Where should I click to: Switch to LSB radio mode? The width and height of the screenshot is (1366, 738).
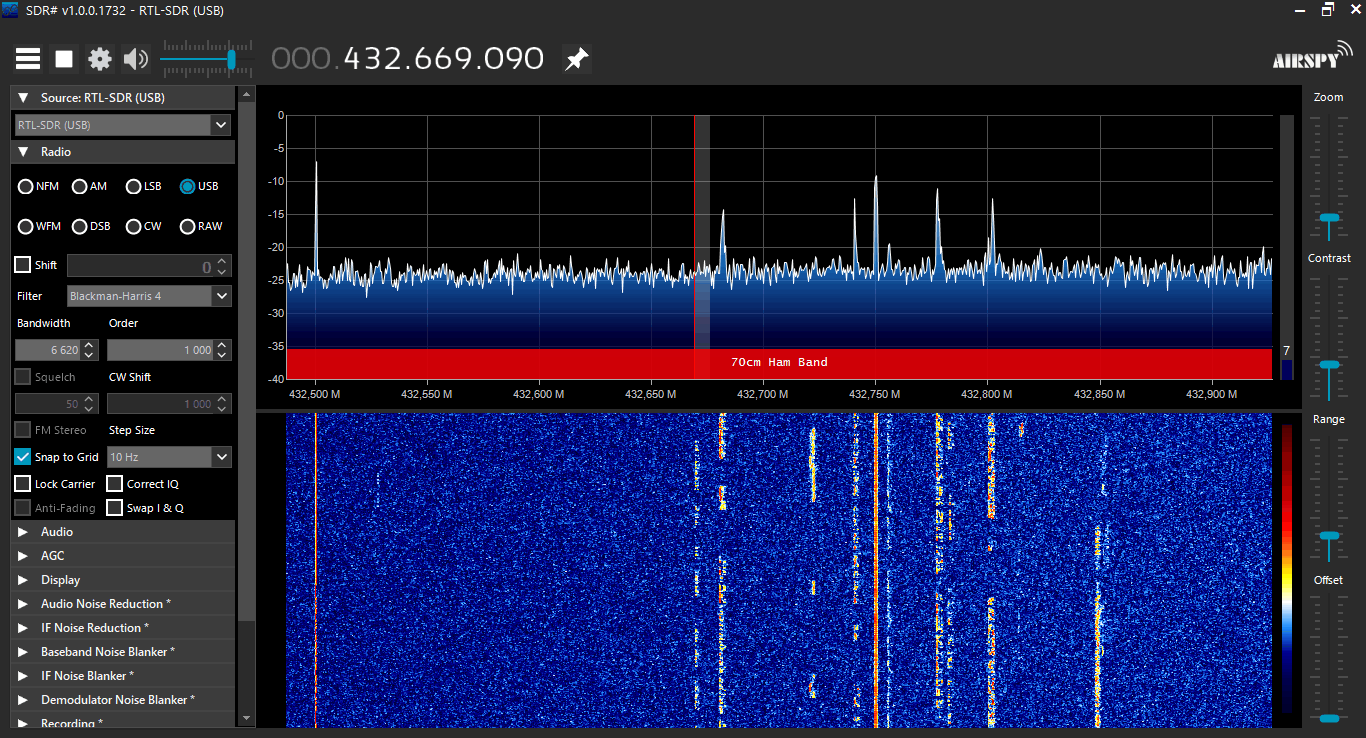point(134,187)
